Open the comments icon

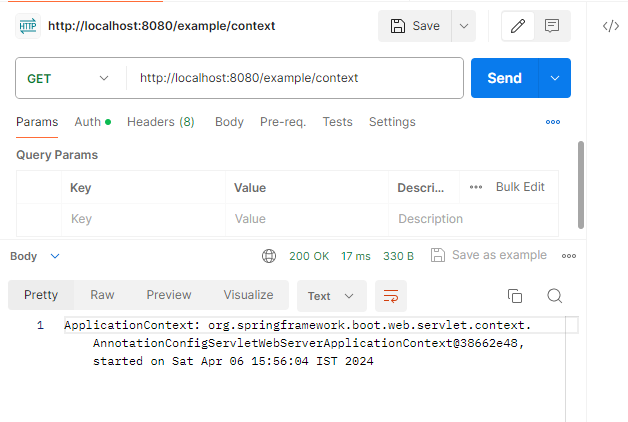[551, 26]
